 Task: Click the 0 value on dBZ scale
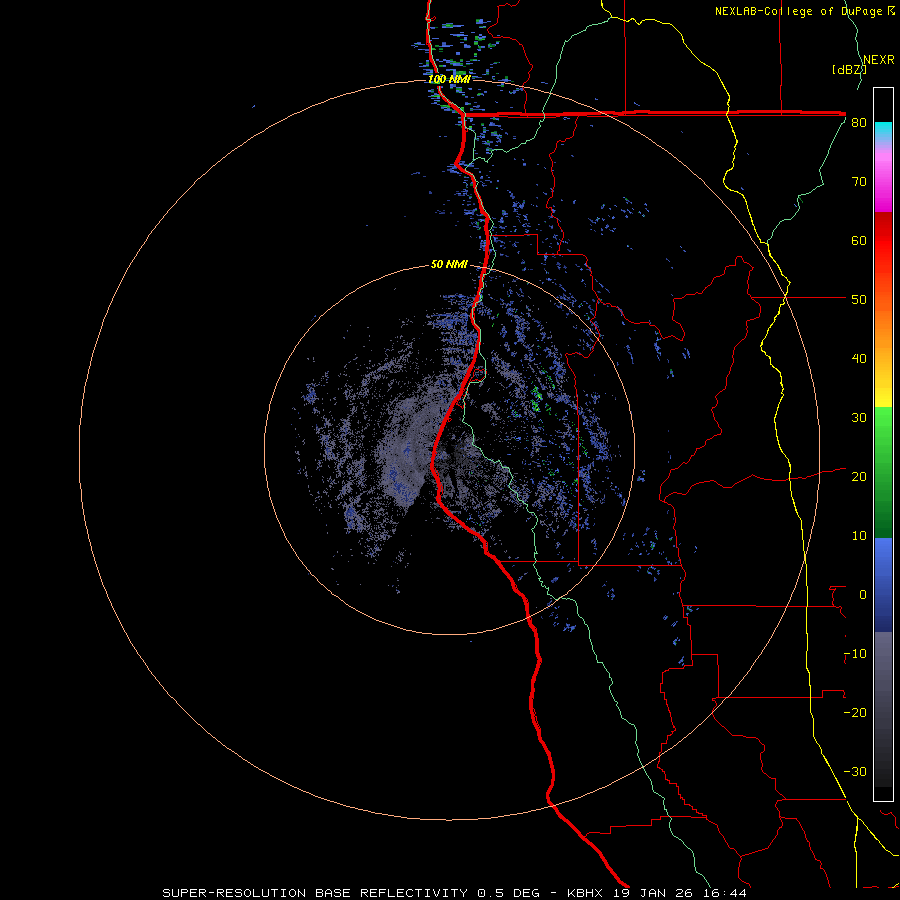tap(863, 595)
